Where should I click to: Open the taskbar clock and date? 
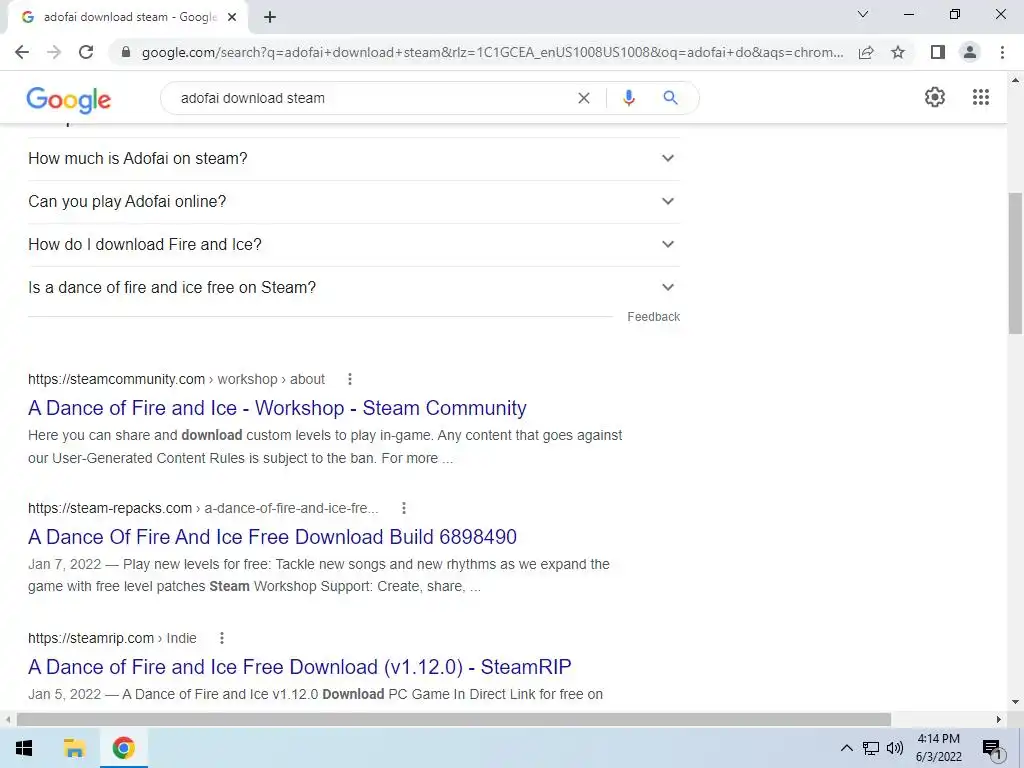[x=938, y=748]
